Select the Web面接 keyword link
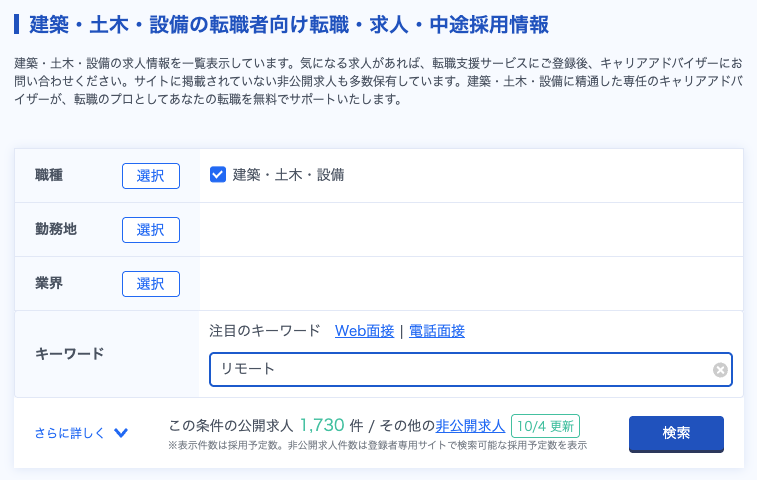 [x=364, y=331]
